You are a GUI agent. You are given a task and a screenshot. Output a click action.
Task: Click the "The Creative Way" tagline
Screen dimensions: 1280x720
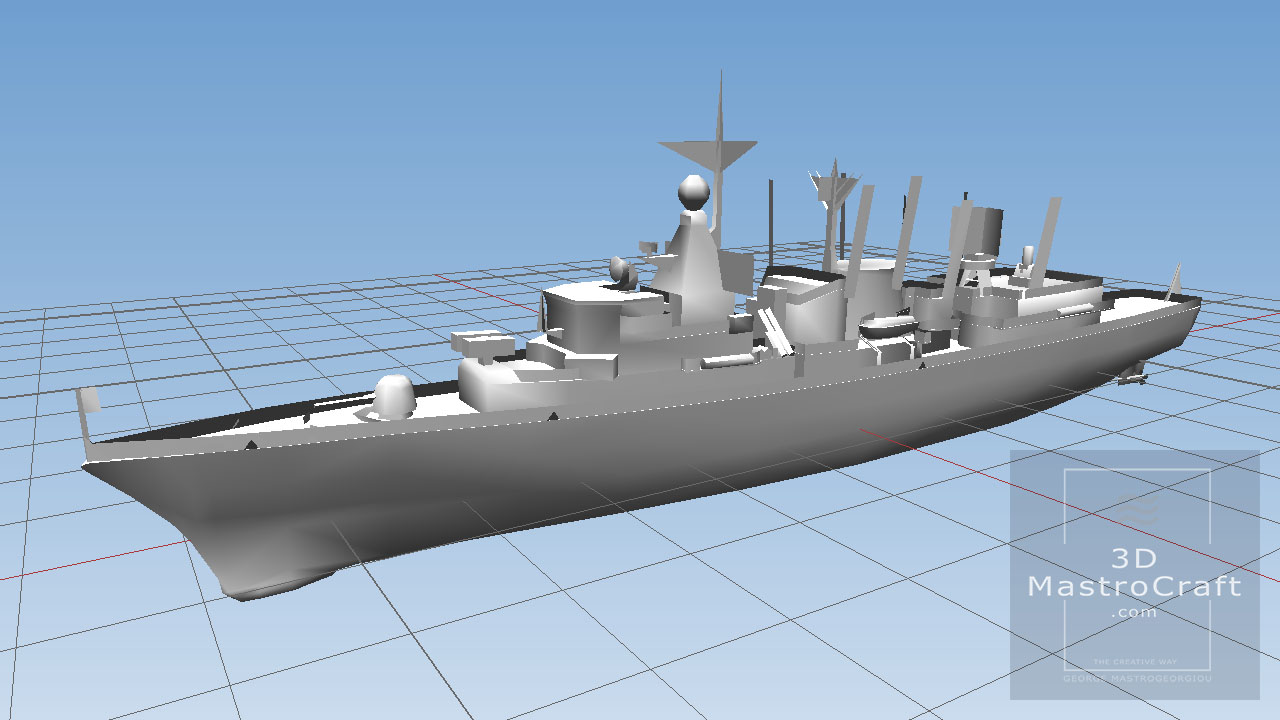[x=1134, y=662]
